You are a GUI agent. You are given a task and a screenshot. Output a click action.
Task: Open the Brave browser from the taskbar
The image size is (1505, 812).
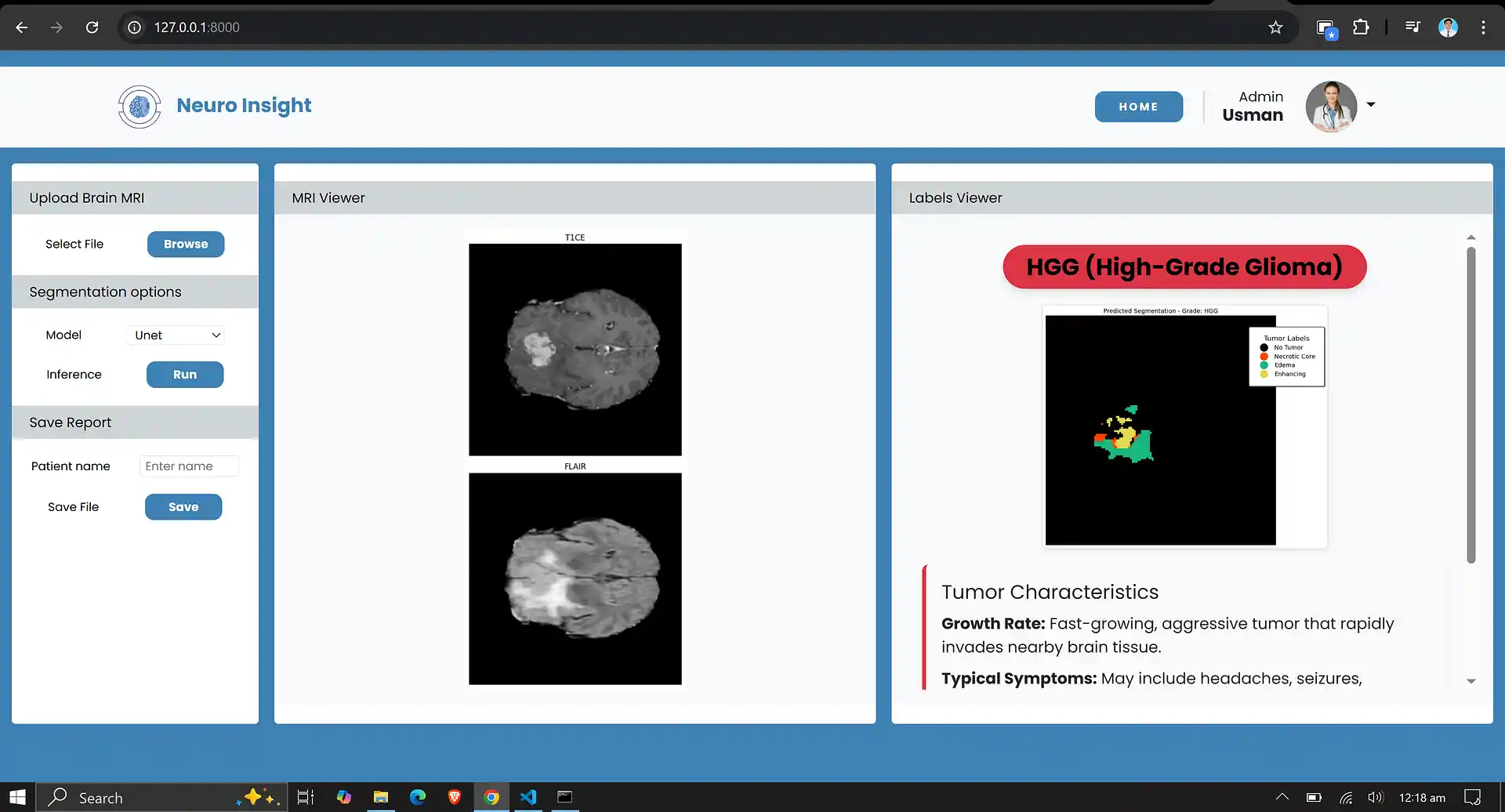coord(455,797)
